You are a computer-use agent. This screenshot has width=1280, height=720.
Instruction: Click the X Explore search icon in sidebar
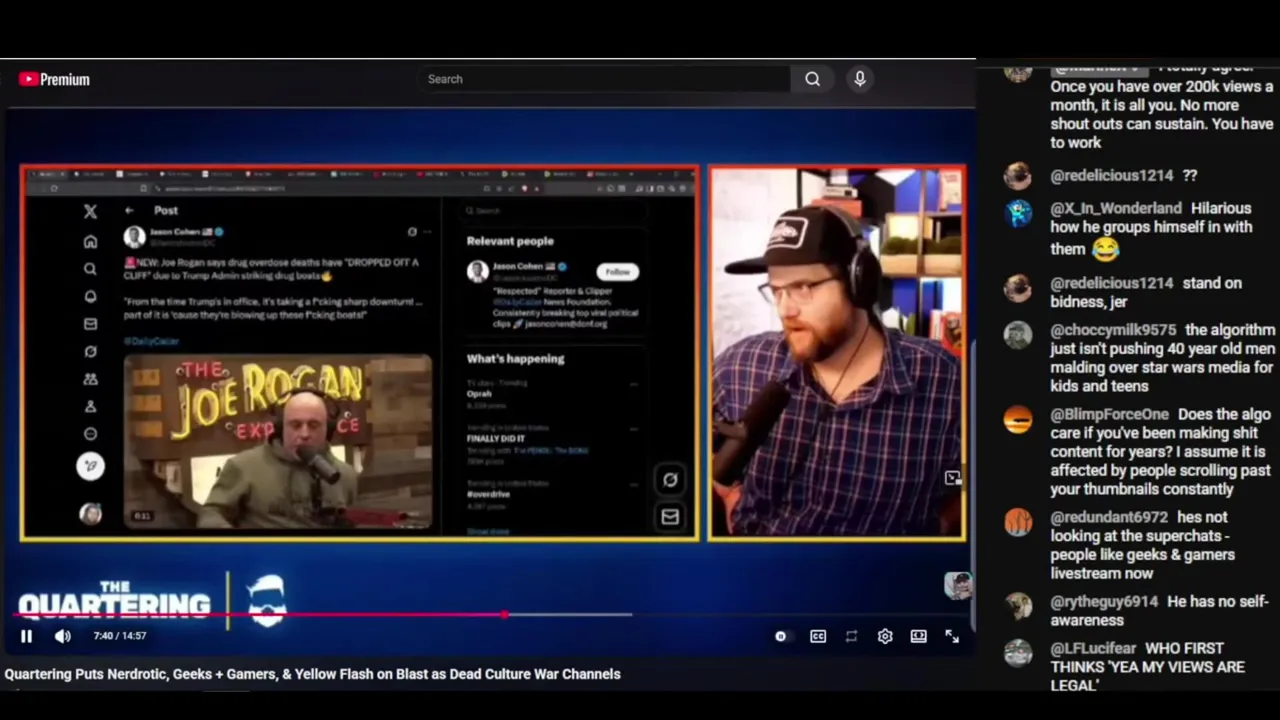(90, 269)
